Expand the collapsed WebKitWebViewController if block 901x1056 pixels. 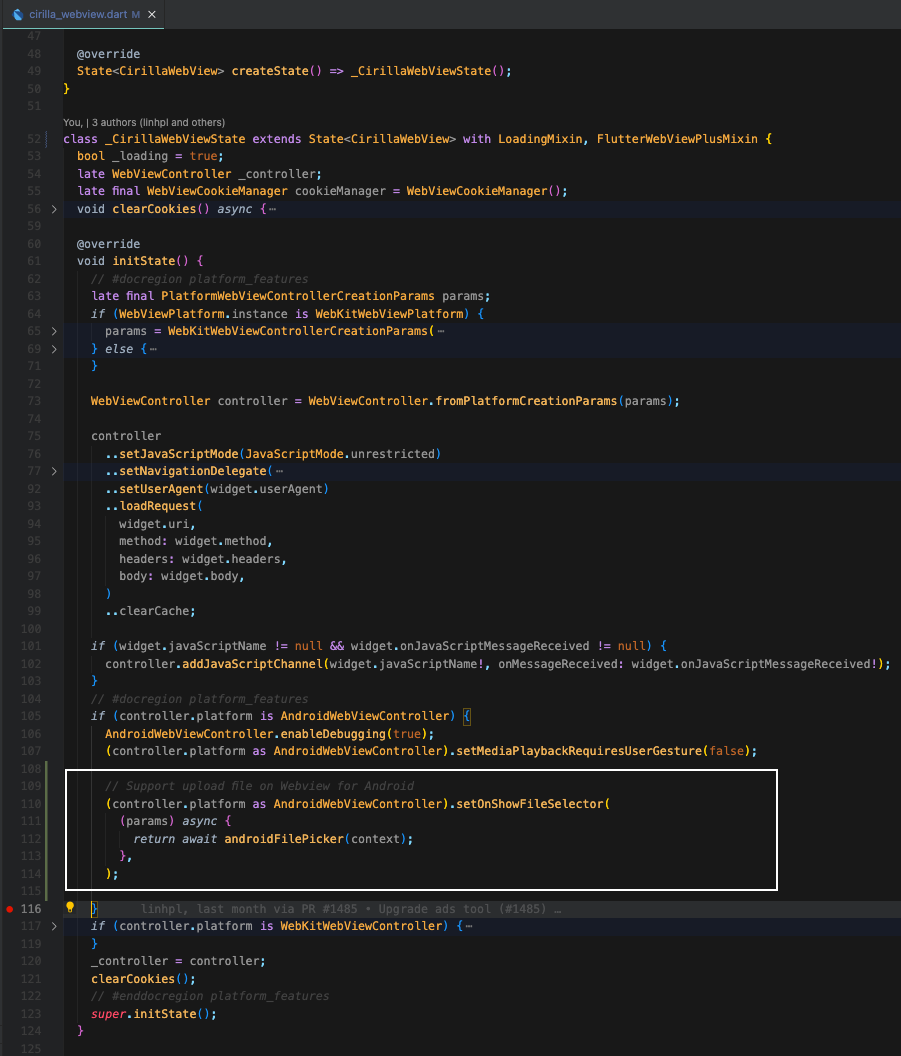(54, 925)
